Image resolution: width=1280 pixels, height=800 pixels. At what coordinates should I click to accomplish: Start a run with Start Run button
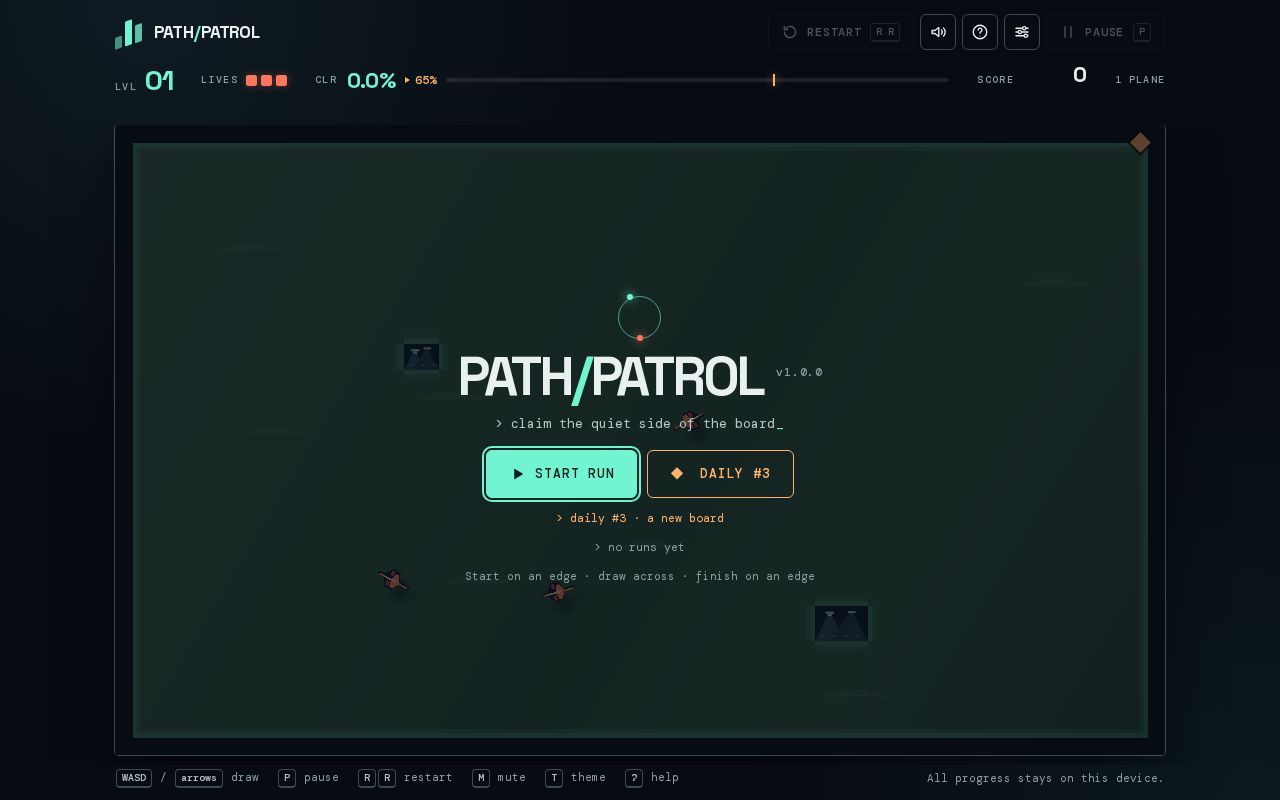click(x=562, y=474)
